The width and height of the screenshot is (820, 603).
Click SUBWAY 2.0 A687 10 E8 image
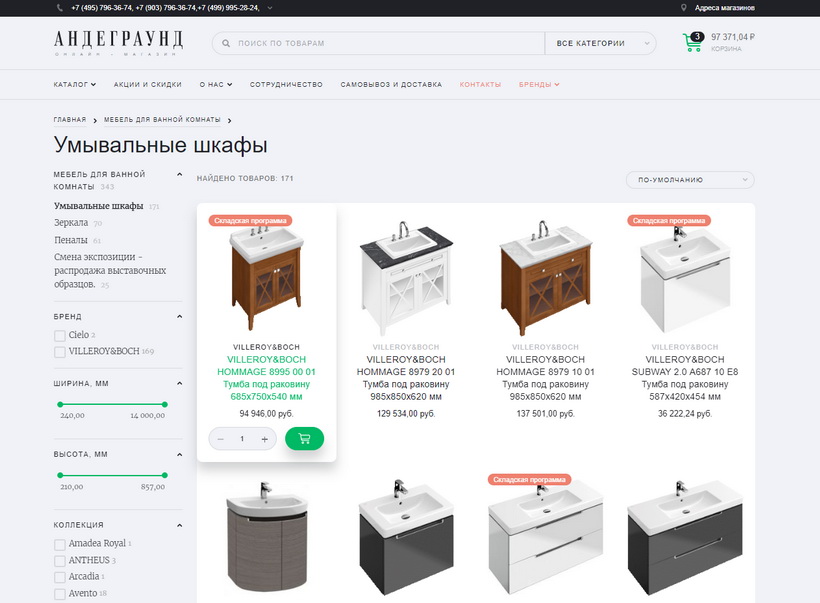point(685,280)
